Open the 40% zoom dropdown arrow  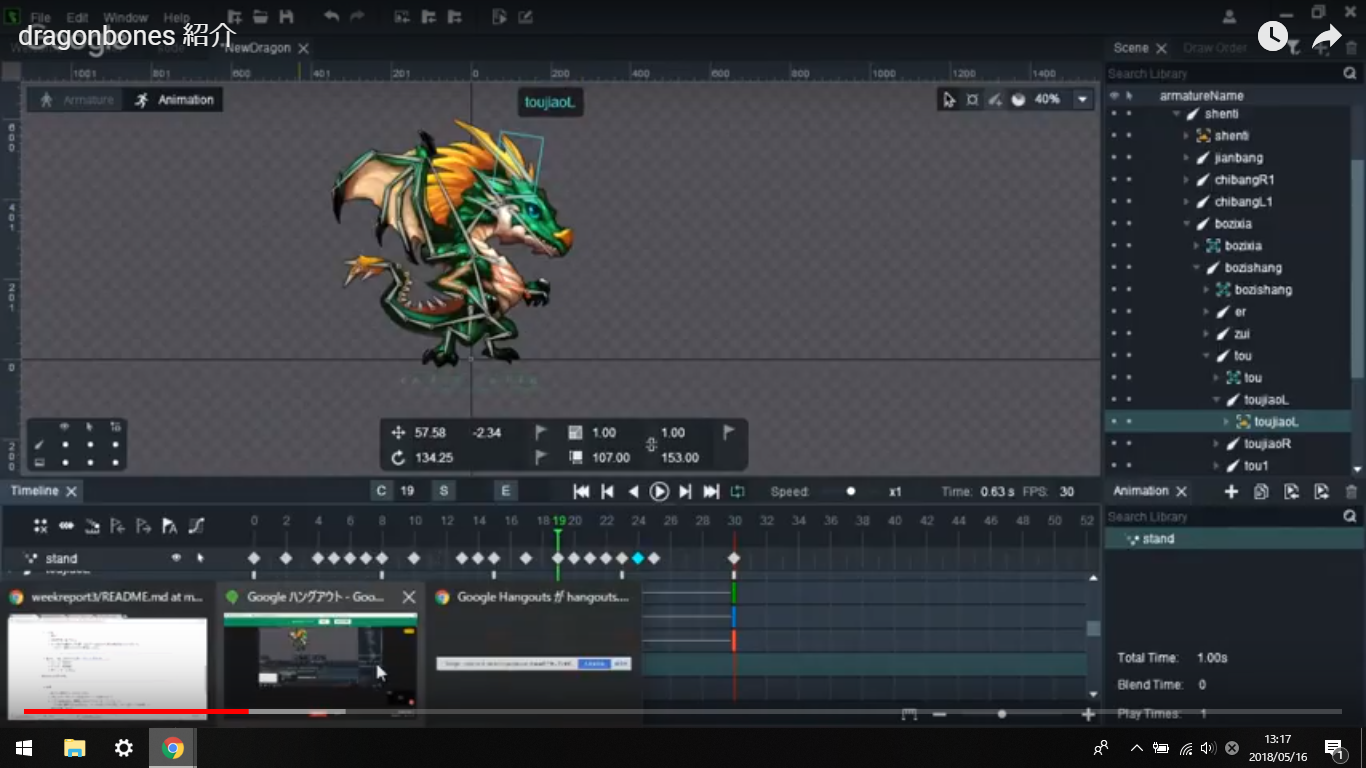(x=1082, y=99)
